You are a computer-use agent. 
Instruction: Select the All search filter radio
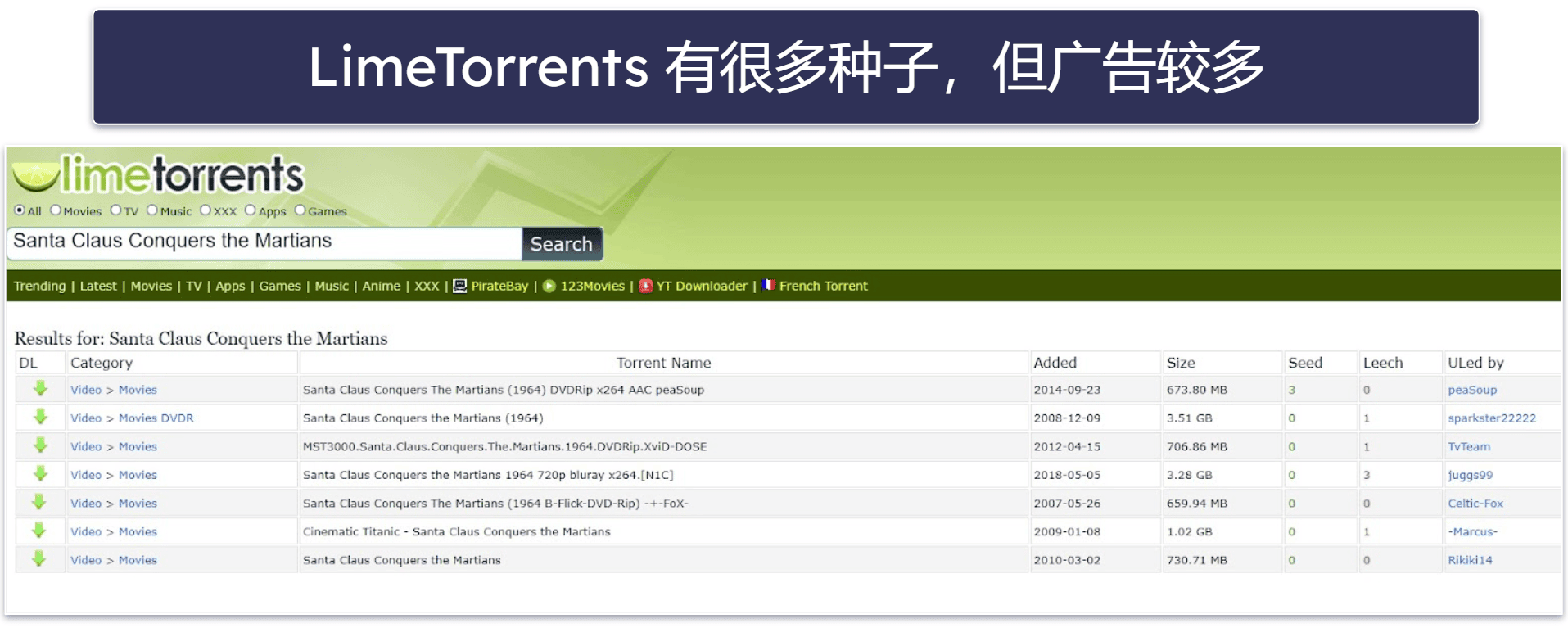point(20,210)
